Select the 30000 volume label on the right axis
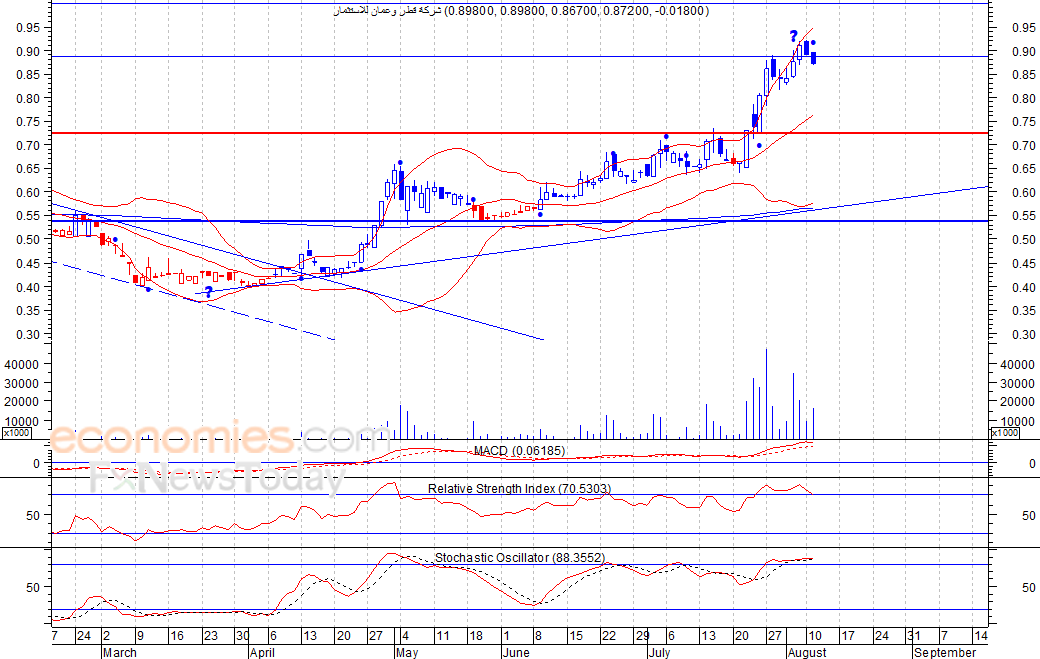 coord(1017,383)
